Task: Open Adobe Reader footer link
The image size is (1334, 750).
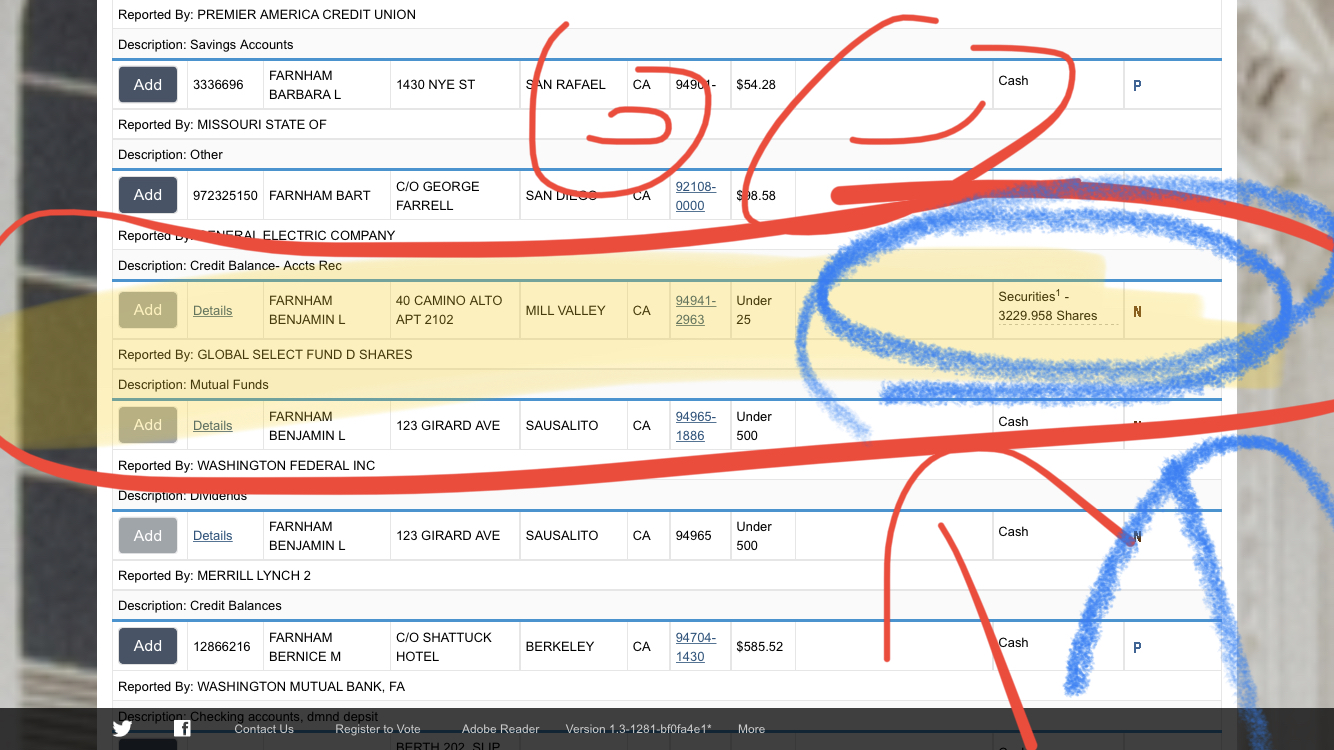Action: pos(500,729)
